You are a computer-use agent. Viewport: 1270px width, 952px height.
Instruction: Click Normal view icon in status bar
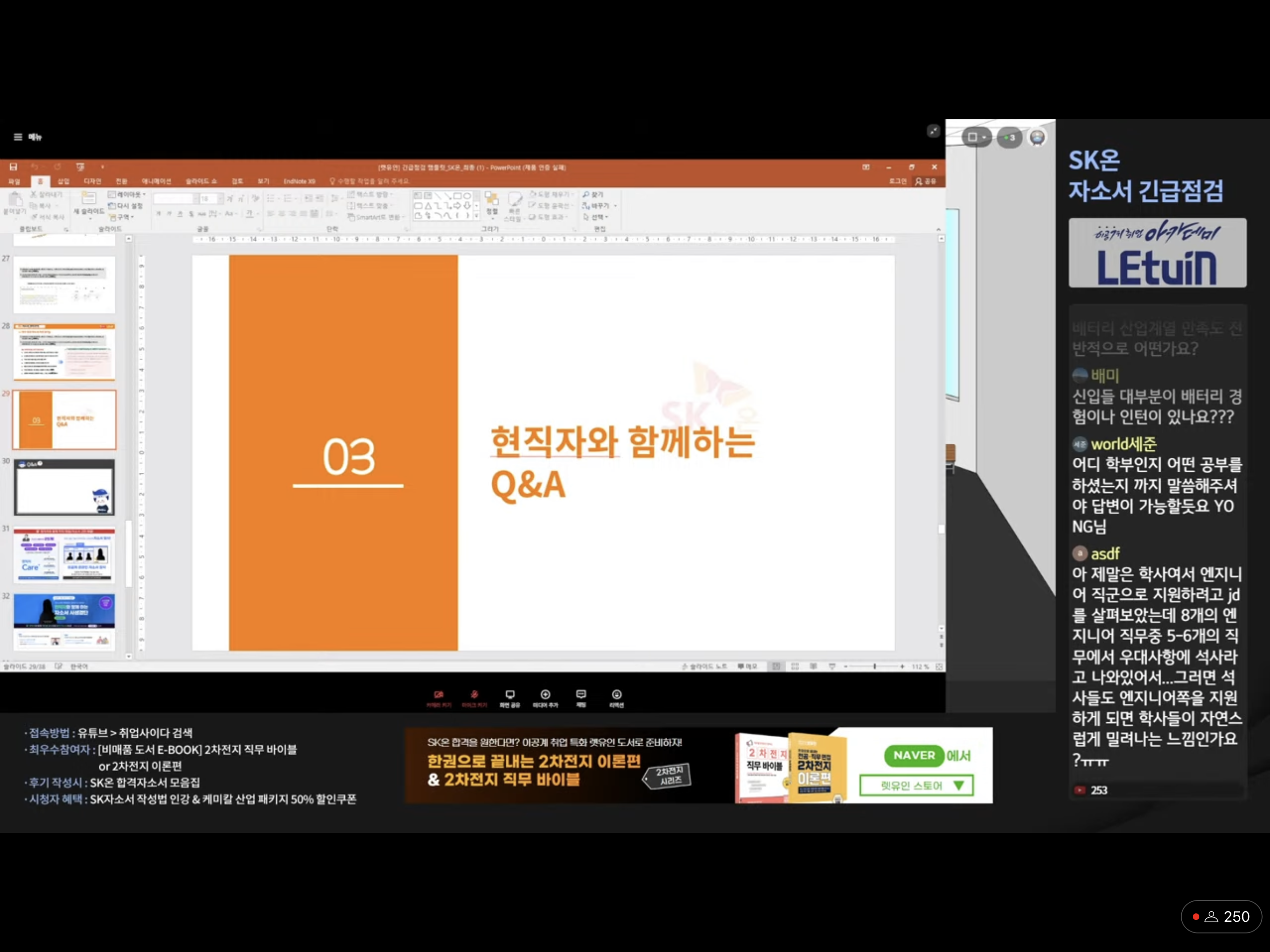pos(776,666)
